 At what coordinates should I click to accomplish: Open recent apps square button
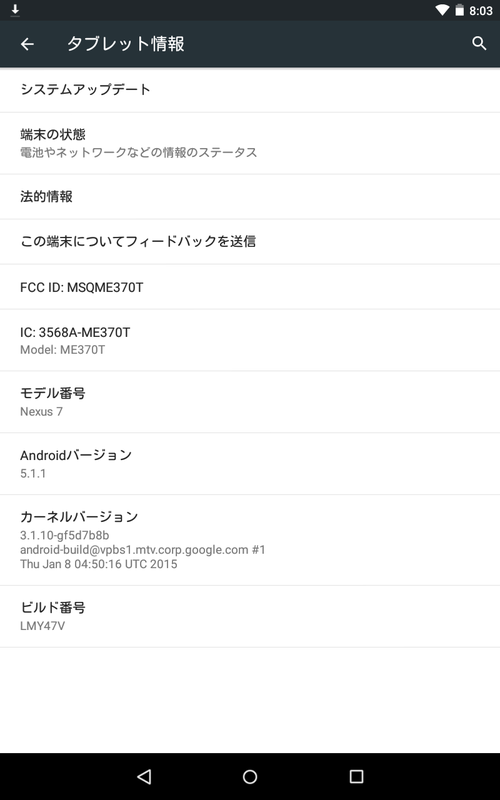pyautogui.click(x=356, y=777)
